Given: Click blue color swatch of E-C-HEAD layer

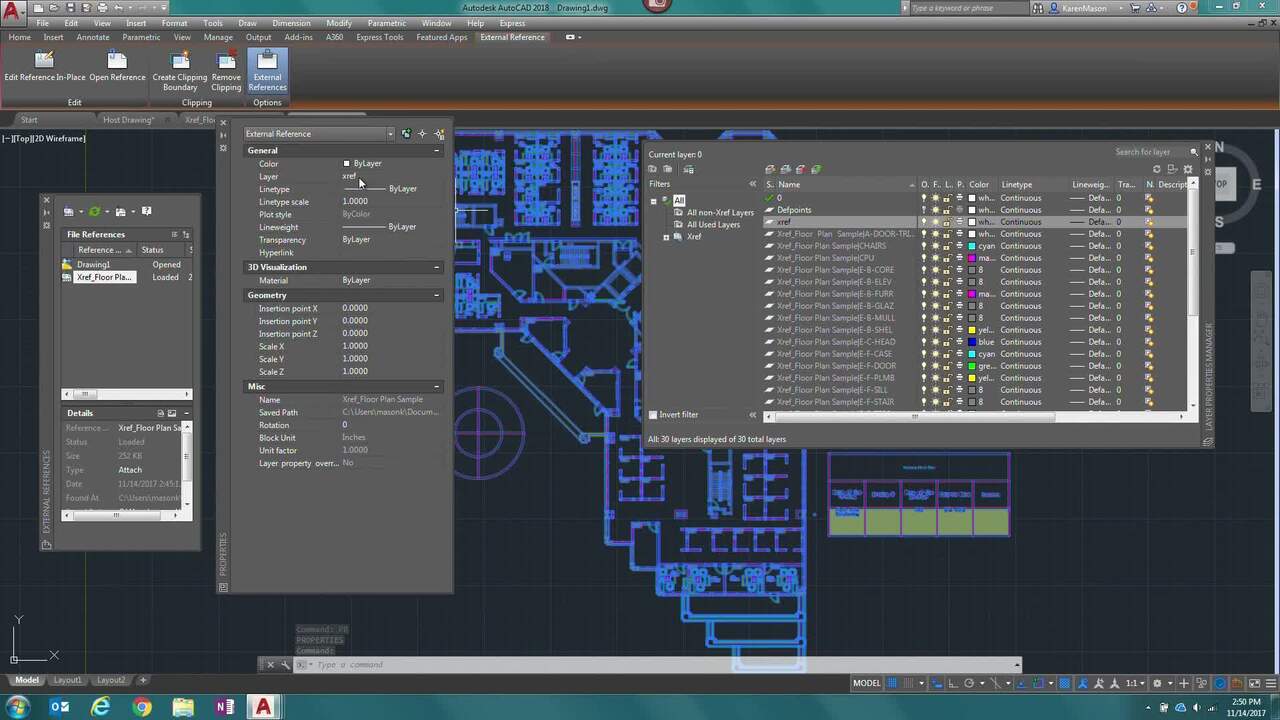Looking at the screenshot, I should coord(972,342).
